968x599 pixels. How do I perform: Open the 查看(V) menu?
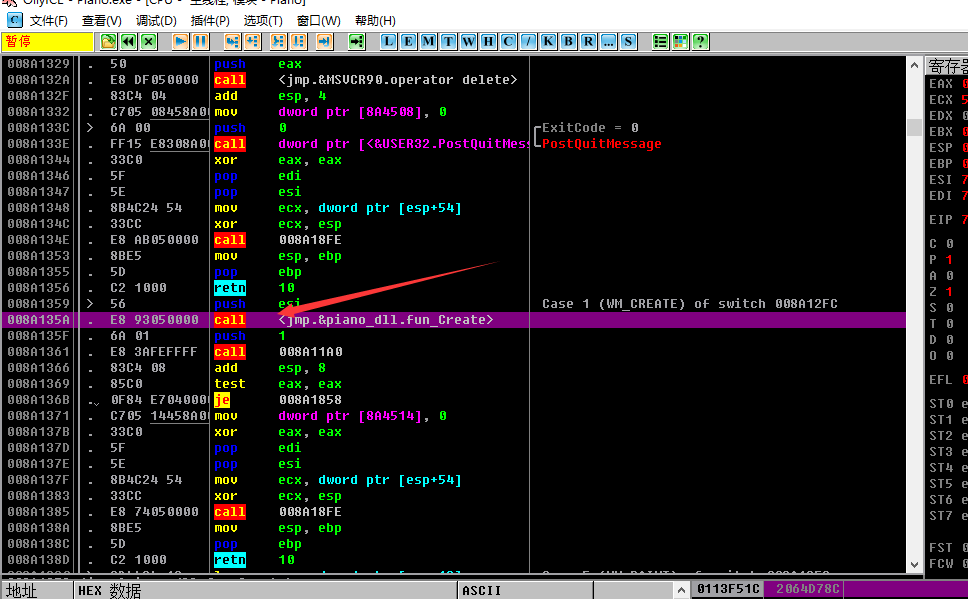pos(102,20)
